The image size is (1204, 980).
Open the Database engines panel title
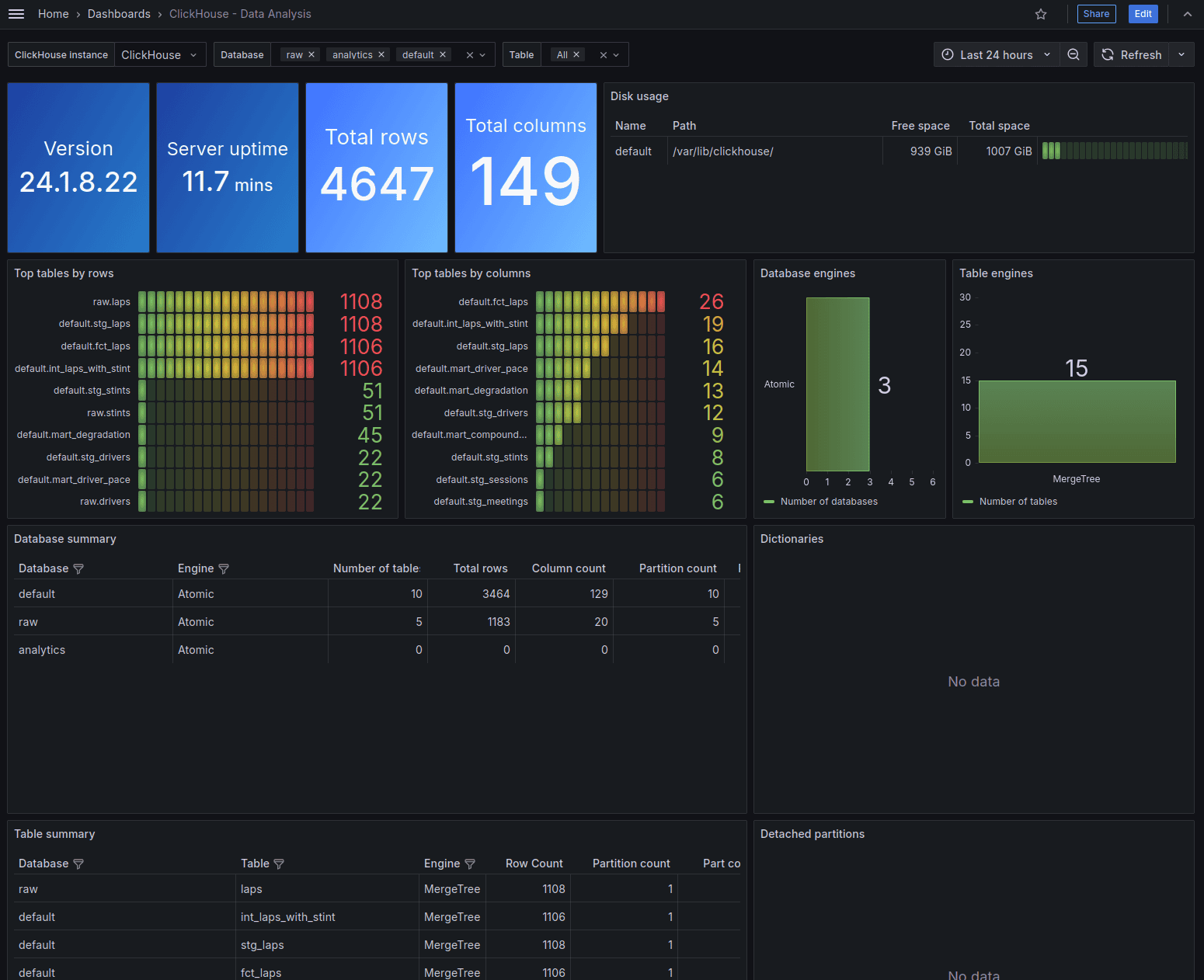pyautogui.click(x=808, y=273)
